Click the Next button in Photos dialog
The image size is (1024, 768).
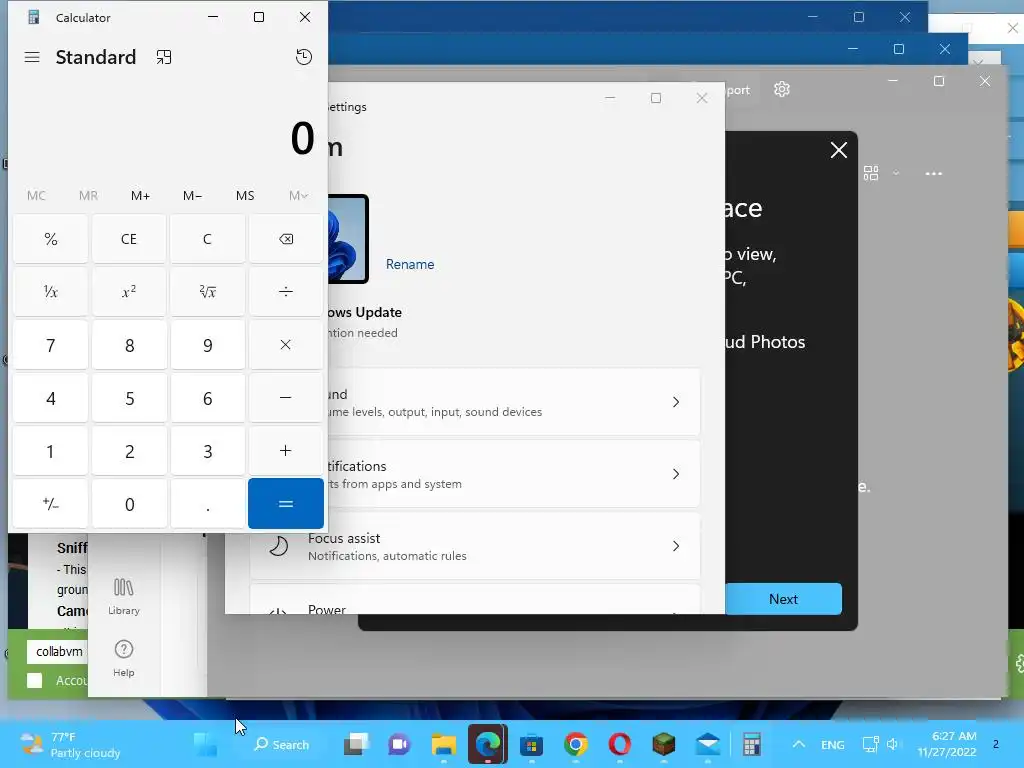tap(783, 599)
